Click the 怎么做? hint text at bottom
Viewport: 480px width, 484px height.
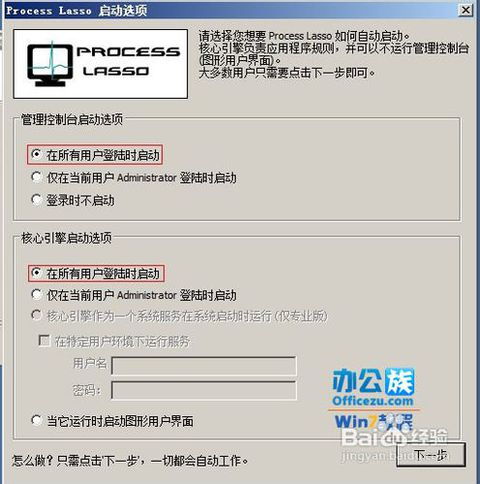click(130, 461)
